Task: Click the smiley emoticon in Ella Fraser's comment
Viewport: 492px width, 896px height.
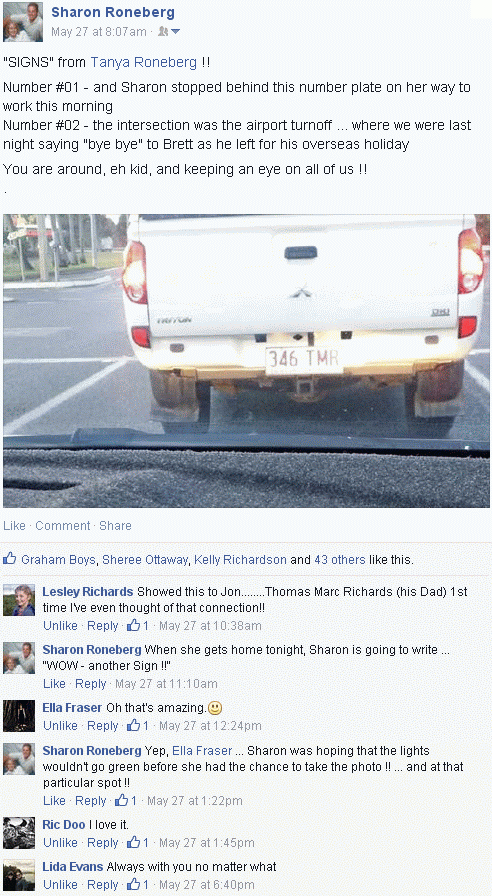Action: [215, 709]
